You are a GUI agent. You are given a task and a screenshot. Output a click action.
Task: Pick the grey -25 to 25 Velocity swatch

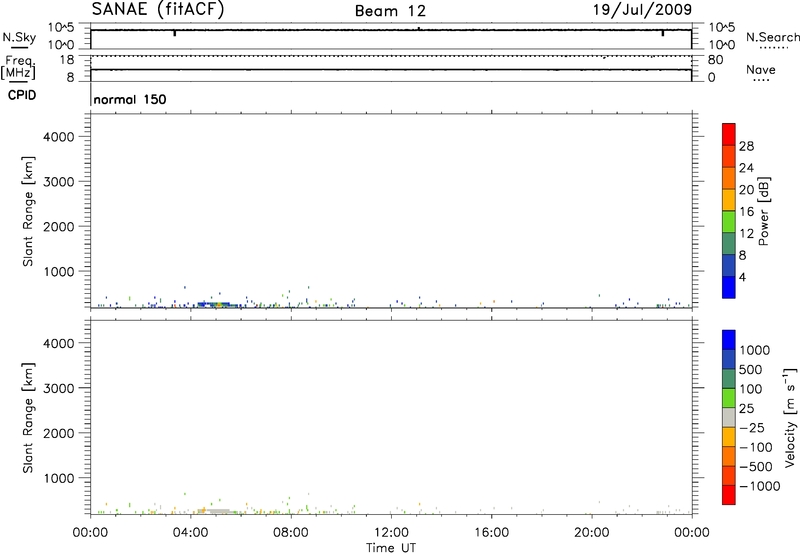click(x=729, y=417)
